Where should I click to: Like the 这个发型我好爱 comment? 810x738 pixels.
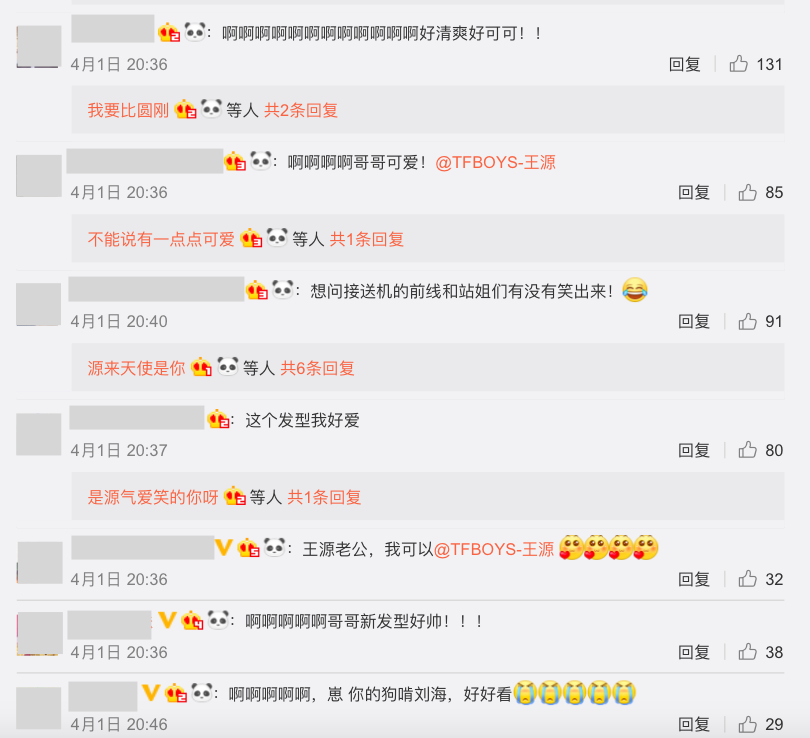coord(747,450)
